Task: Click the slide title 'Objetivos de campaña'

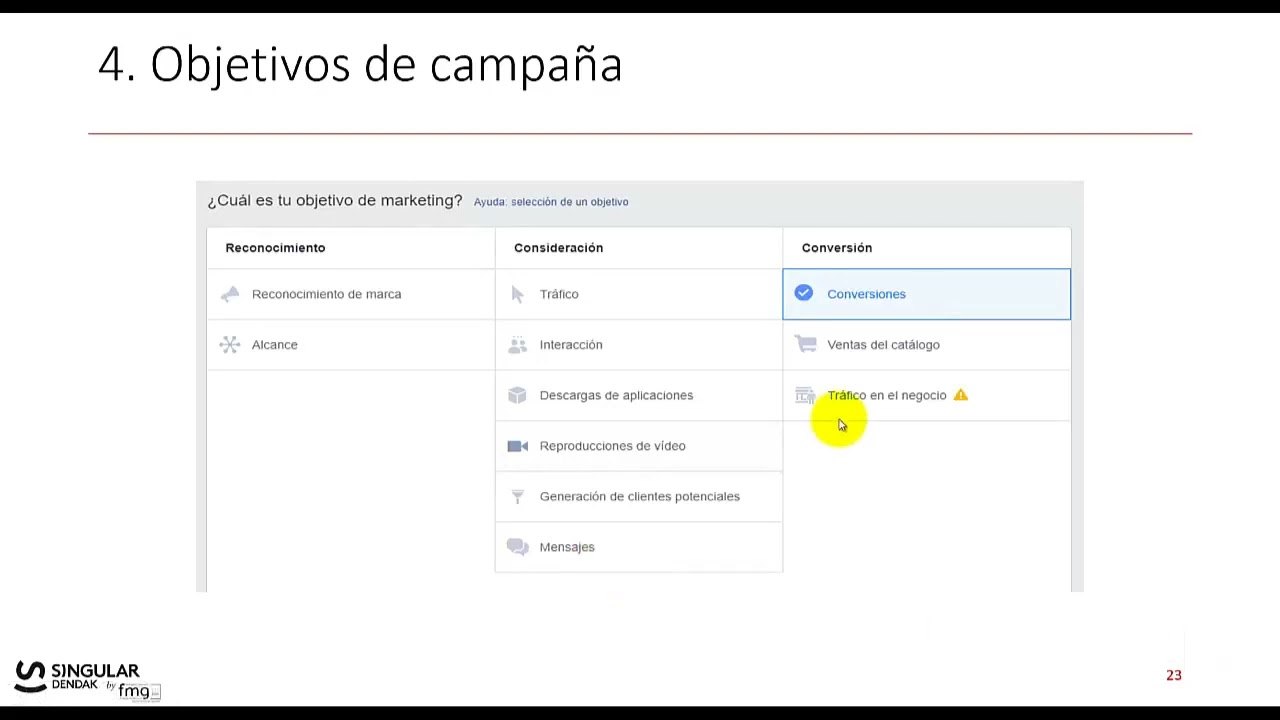Action: [386, 65]
